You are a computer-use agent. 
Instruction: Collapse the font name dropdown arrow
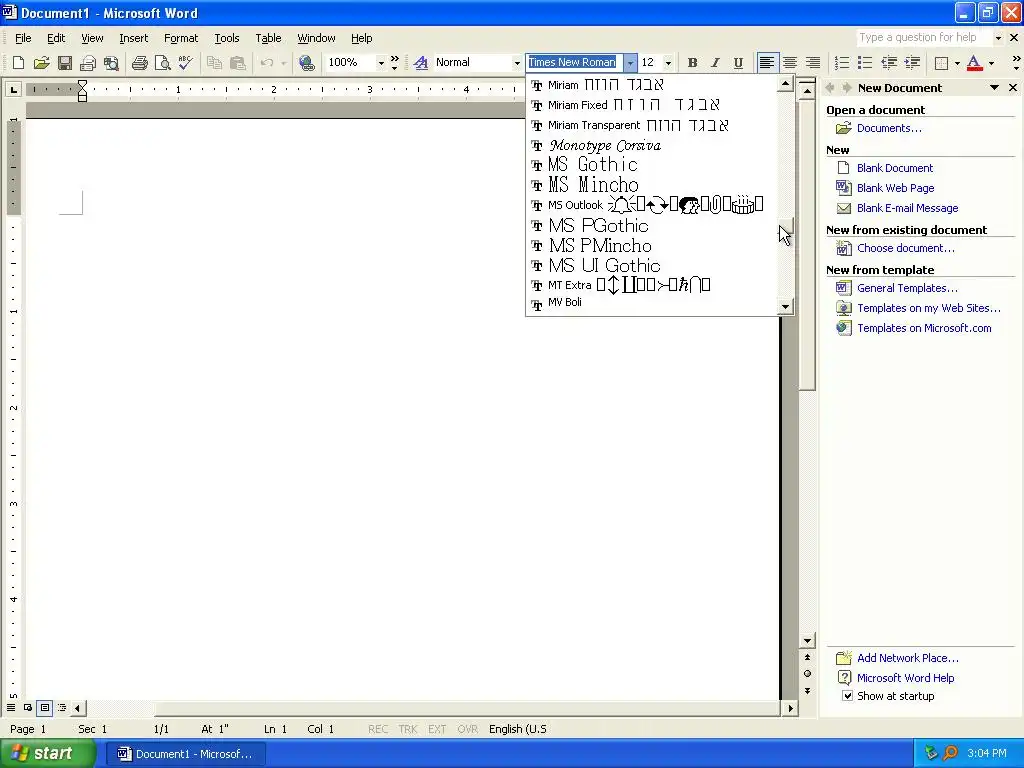pos(630,63)
